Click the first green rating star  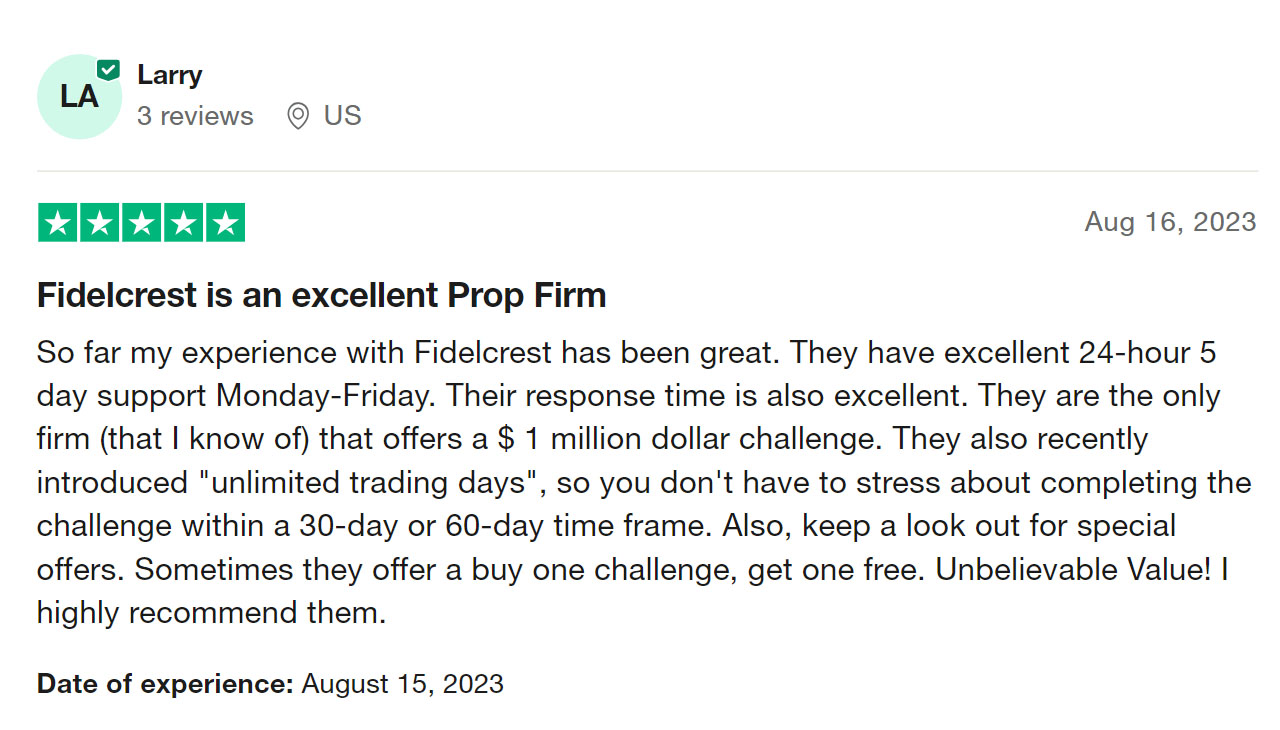pyautogui.click(x=57, y=223)
